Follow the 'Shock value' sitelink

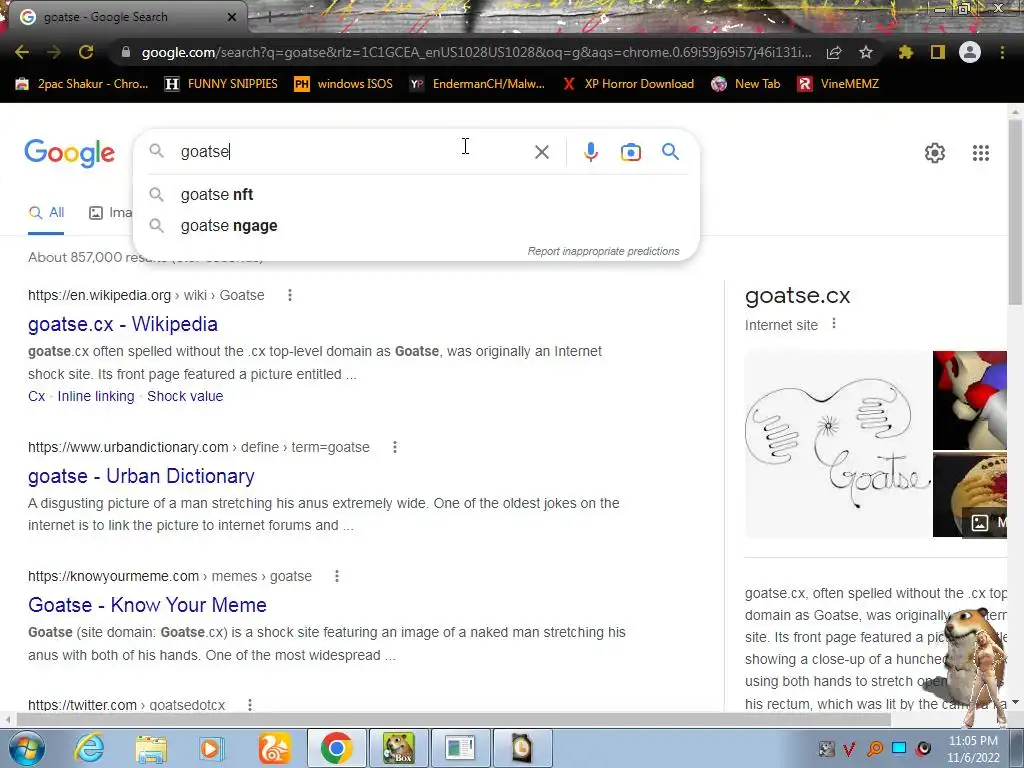point(185,396)
